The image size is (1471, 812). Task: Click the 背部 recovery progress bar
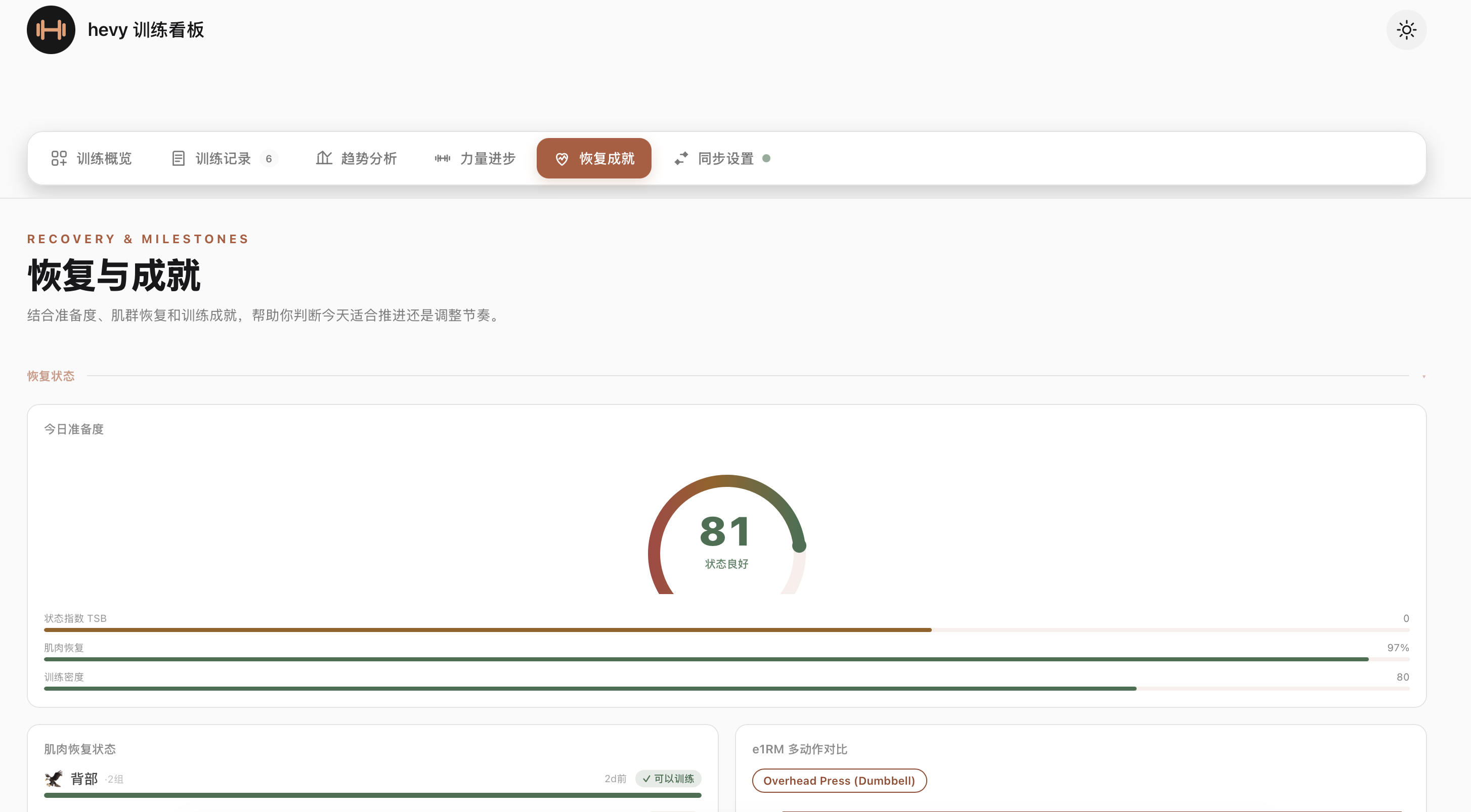(372, 795)
